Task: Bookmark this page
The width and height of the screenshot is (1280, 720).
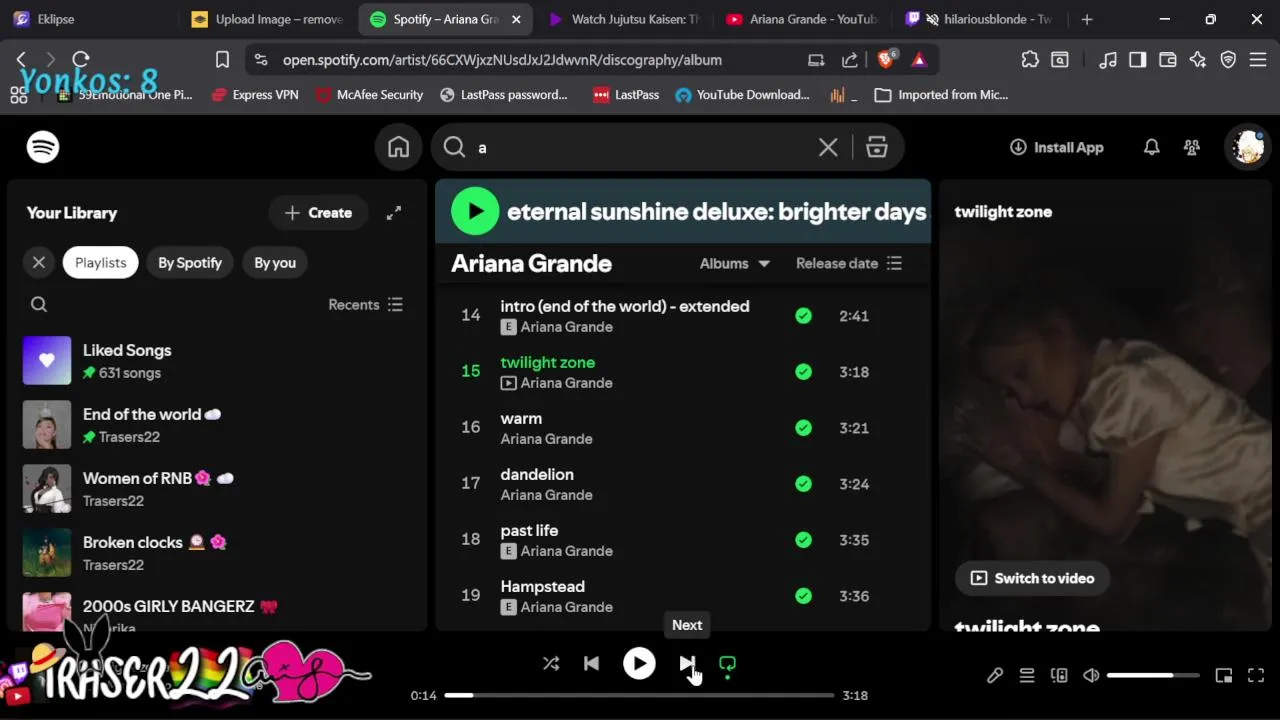Action: coord(223,60)
